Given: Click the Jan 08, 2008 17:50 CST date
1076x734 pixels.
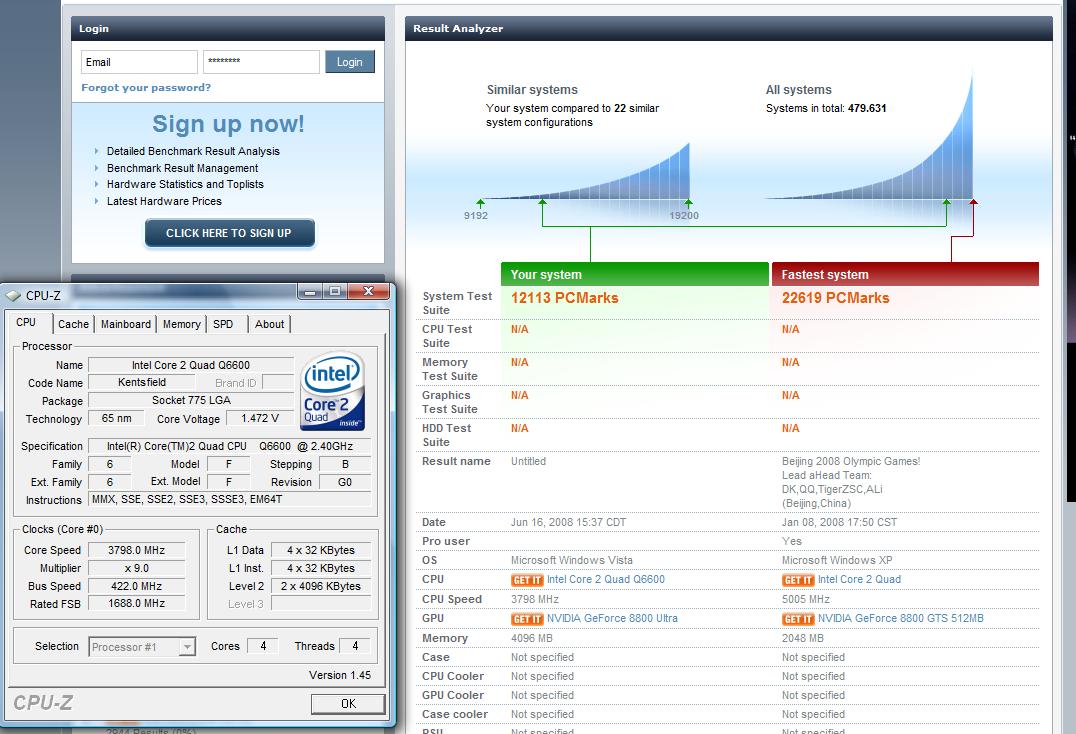Looking at the screenshot, I should 839,523.
